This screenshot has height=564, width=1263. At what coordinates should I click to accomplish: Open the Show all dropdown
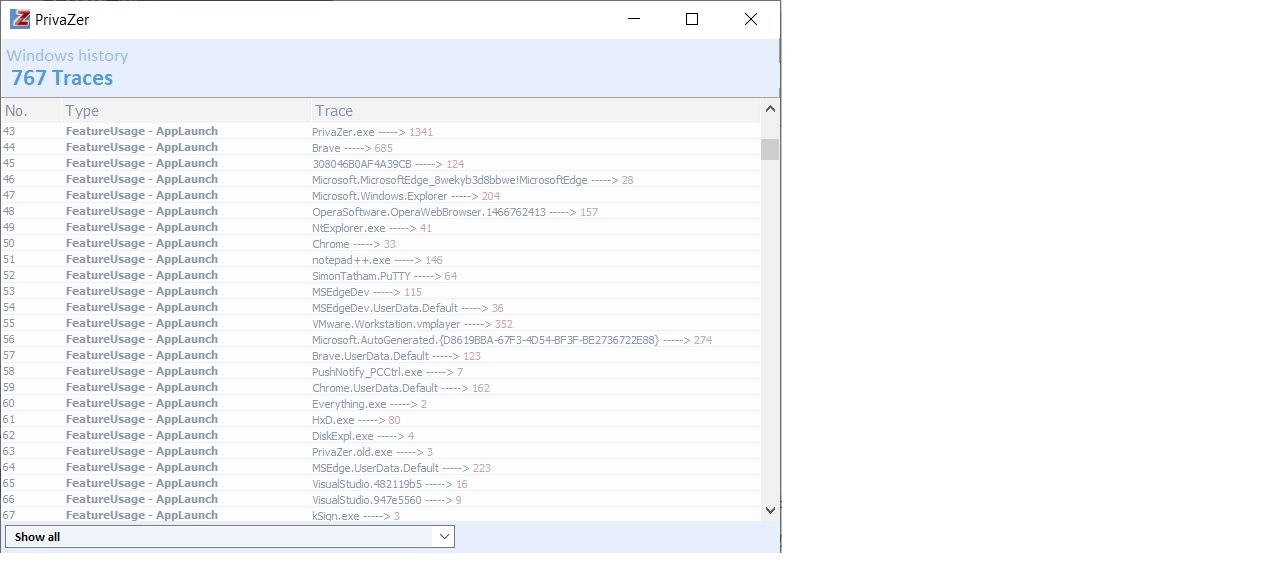pyautogui.click(x=230, y=537)
